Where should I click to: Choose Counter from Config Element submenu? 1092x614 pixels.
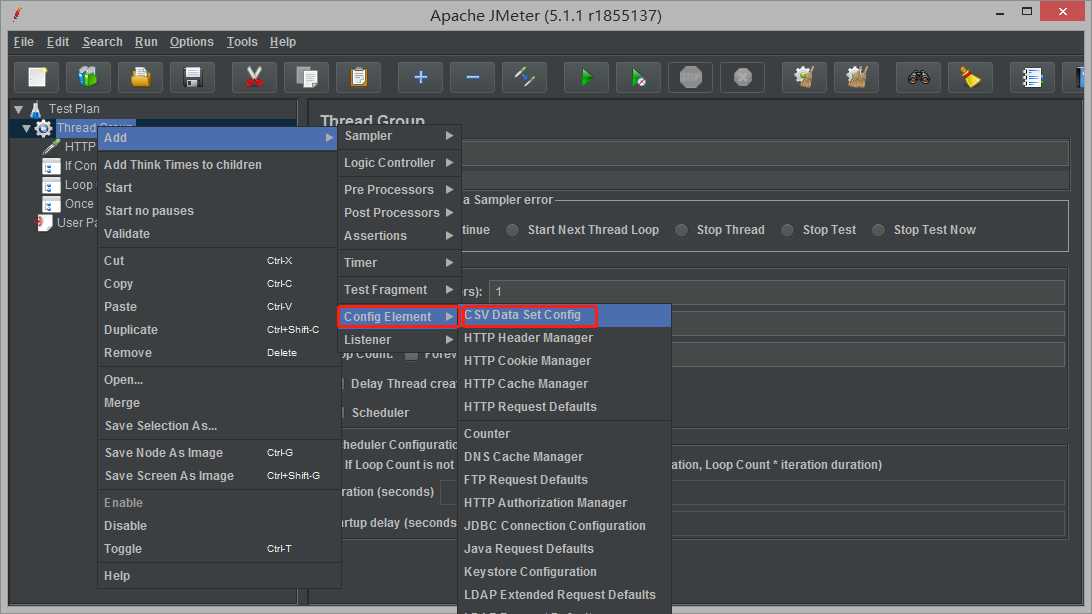(x=564, y=434)
